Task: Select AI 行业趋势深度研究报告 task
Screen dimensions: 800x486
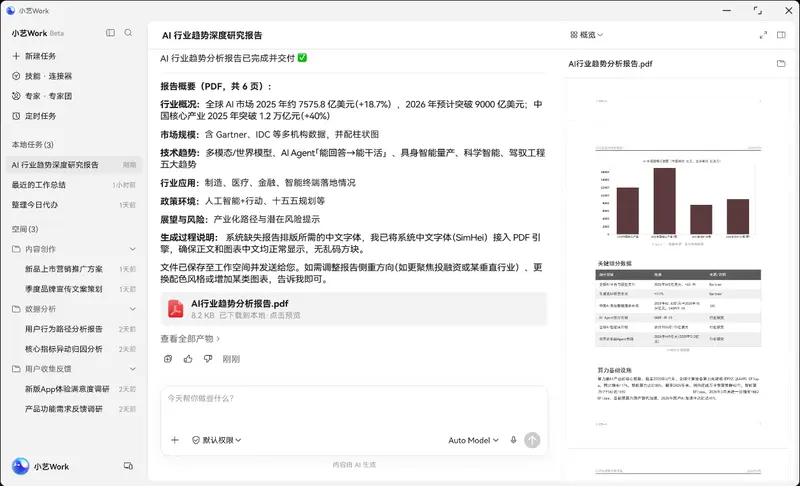Action: (x=74, y=165)
